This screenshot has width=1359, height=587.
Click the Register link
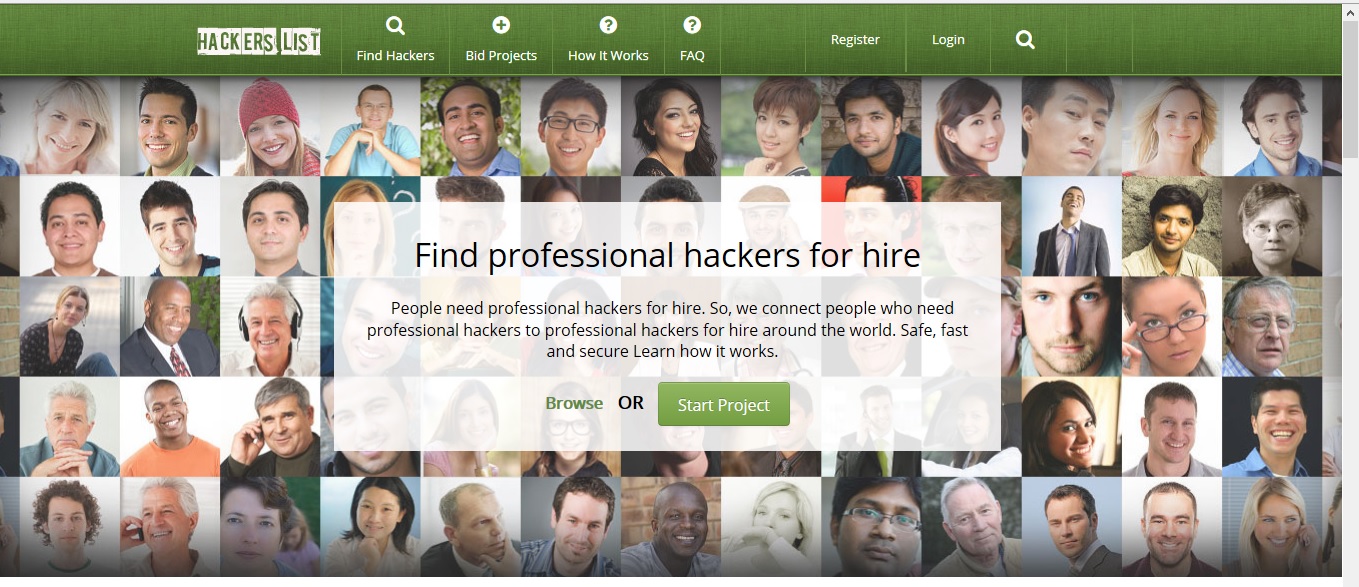[855, 40]
